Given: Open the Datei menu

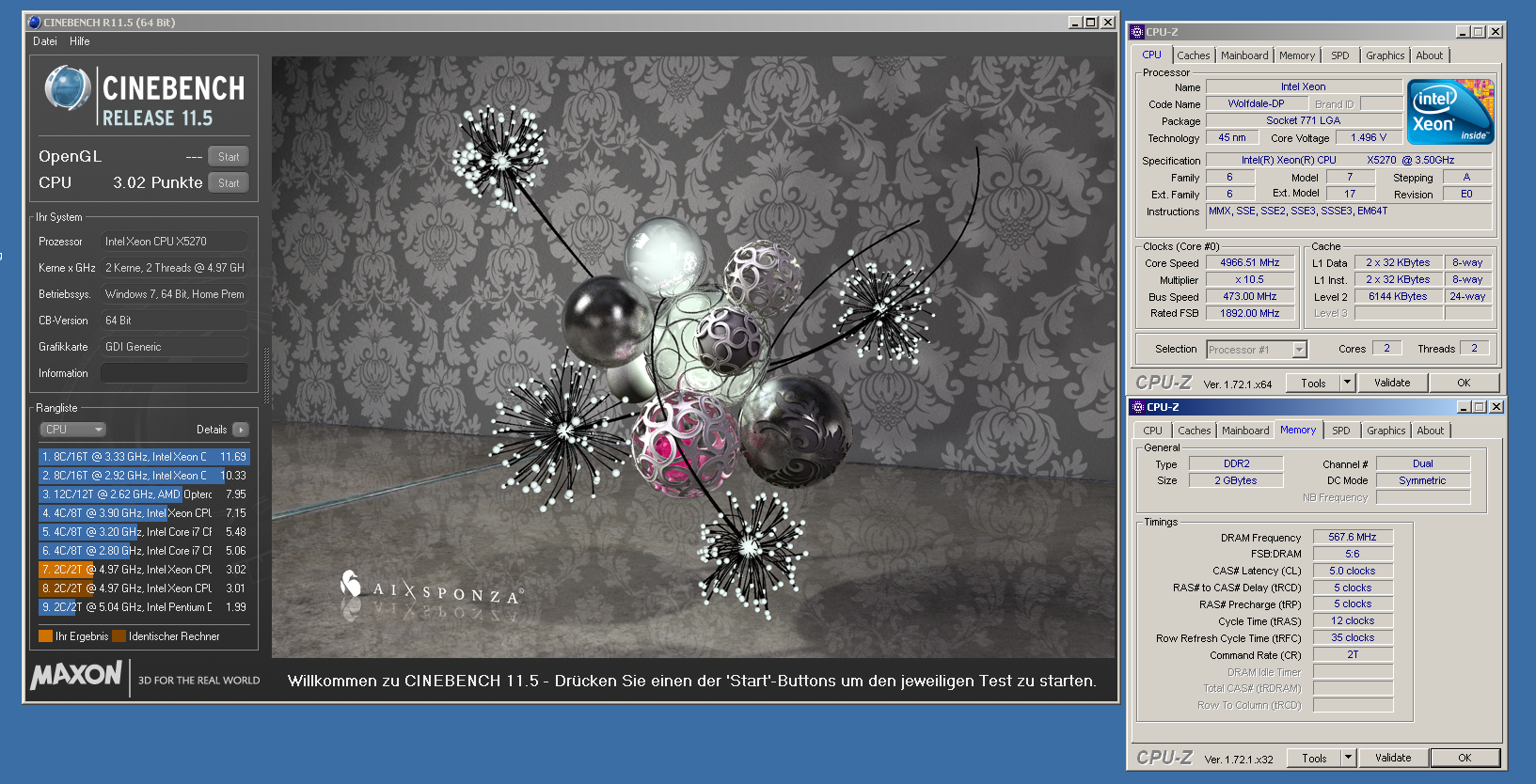Looking at the screenshot, I should click(45, 41).
